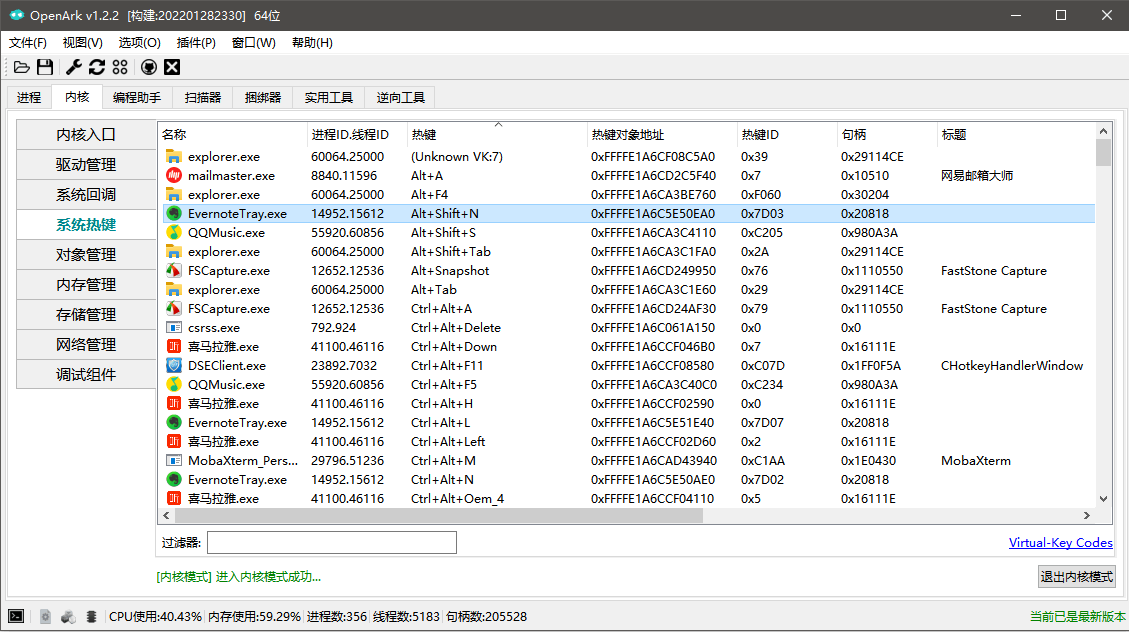Viewport: 1129px width, 632px height.
Task: Click the black X toolbar icon
Action: [172, 67]
